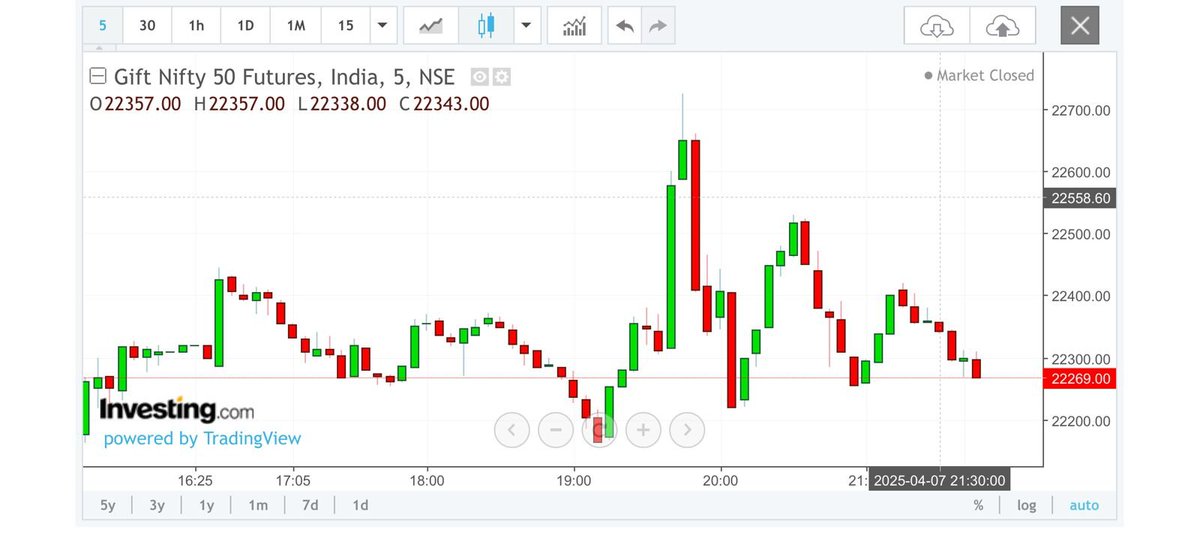Set range to 3y
The height and width of the screenshot is (554, 1200).
pos(157,505)
